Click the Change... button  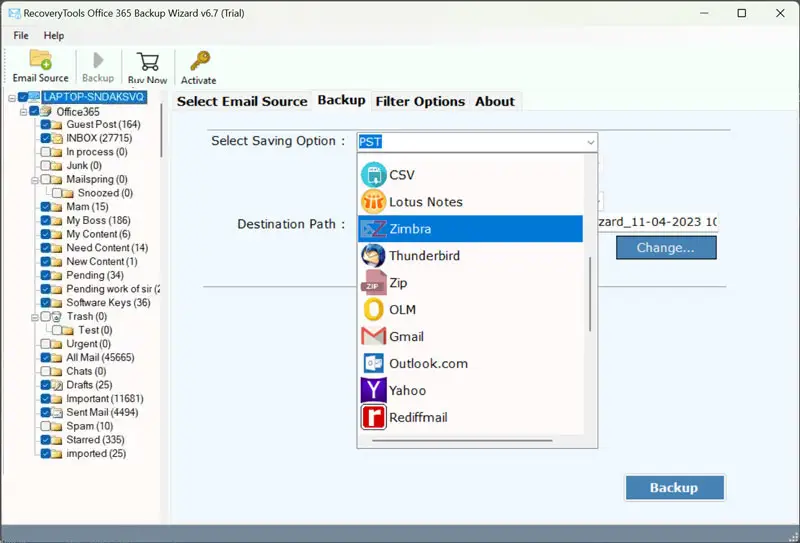click(666, 248)
